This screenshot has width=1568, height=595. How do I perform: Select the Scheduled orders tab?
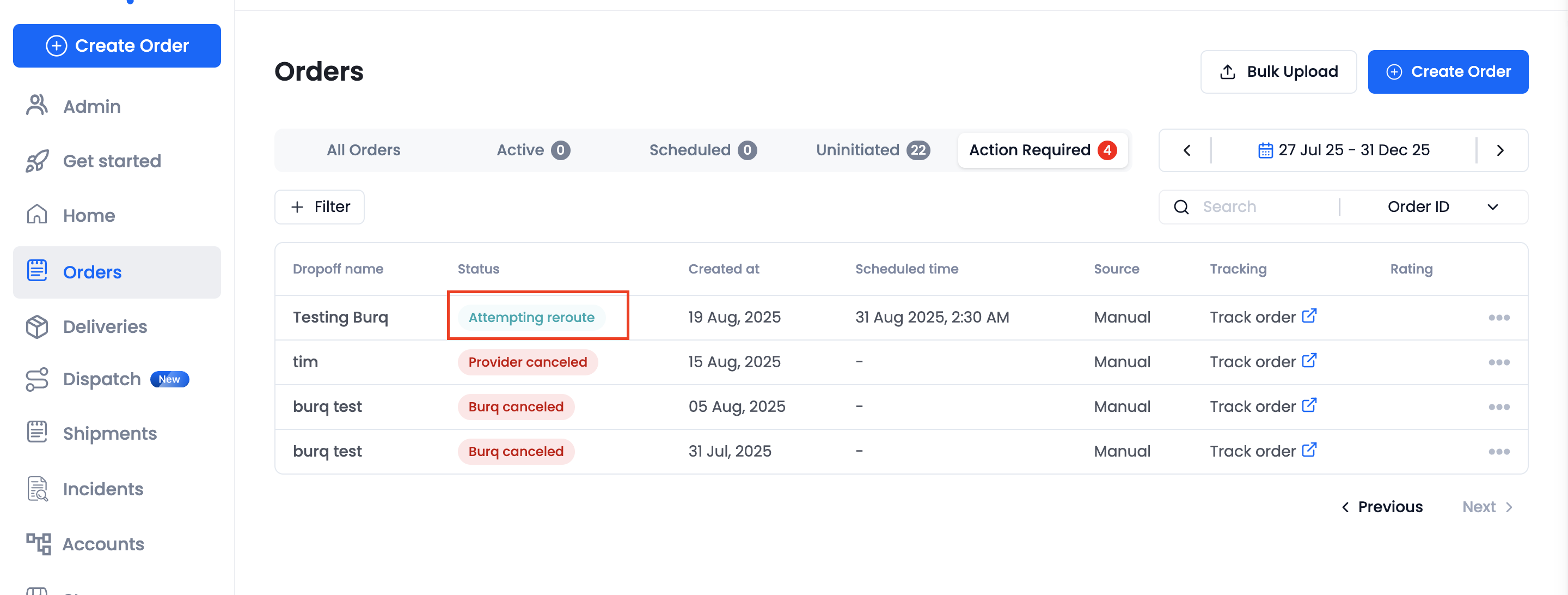[x=702, y=150]
